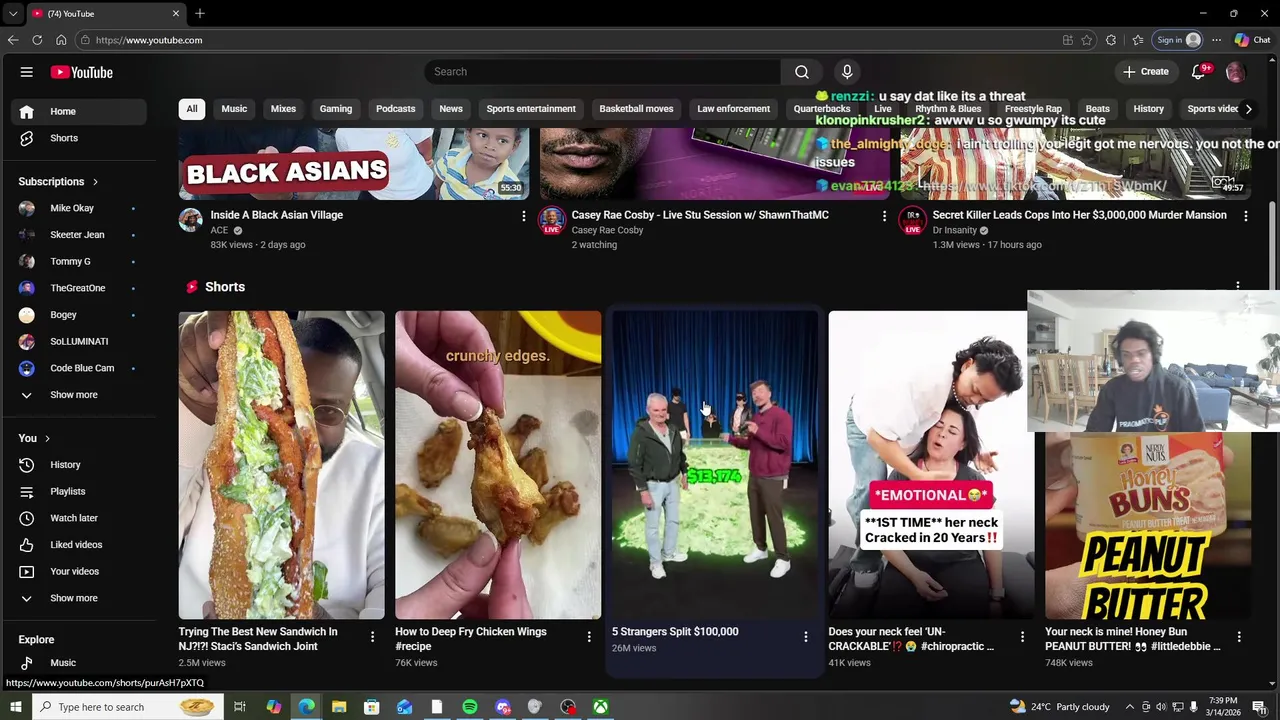This screenshot has height=720, width=1280.
Task: Open options for Best New Sandwich short
Action: pyautogui.click(x=372, y=637)
